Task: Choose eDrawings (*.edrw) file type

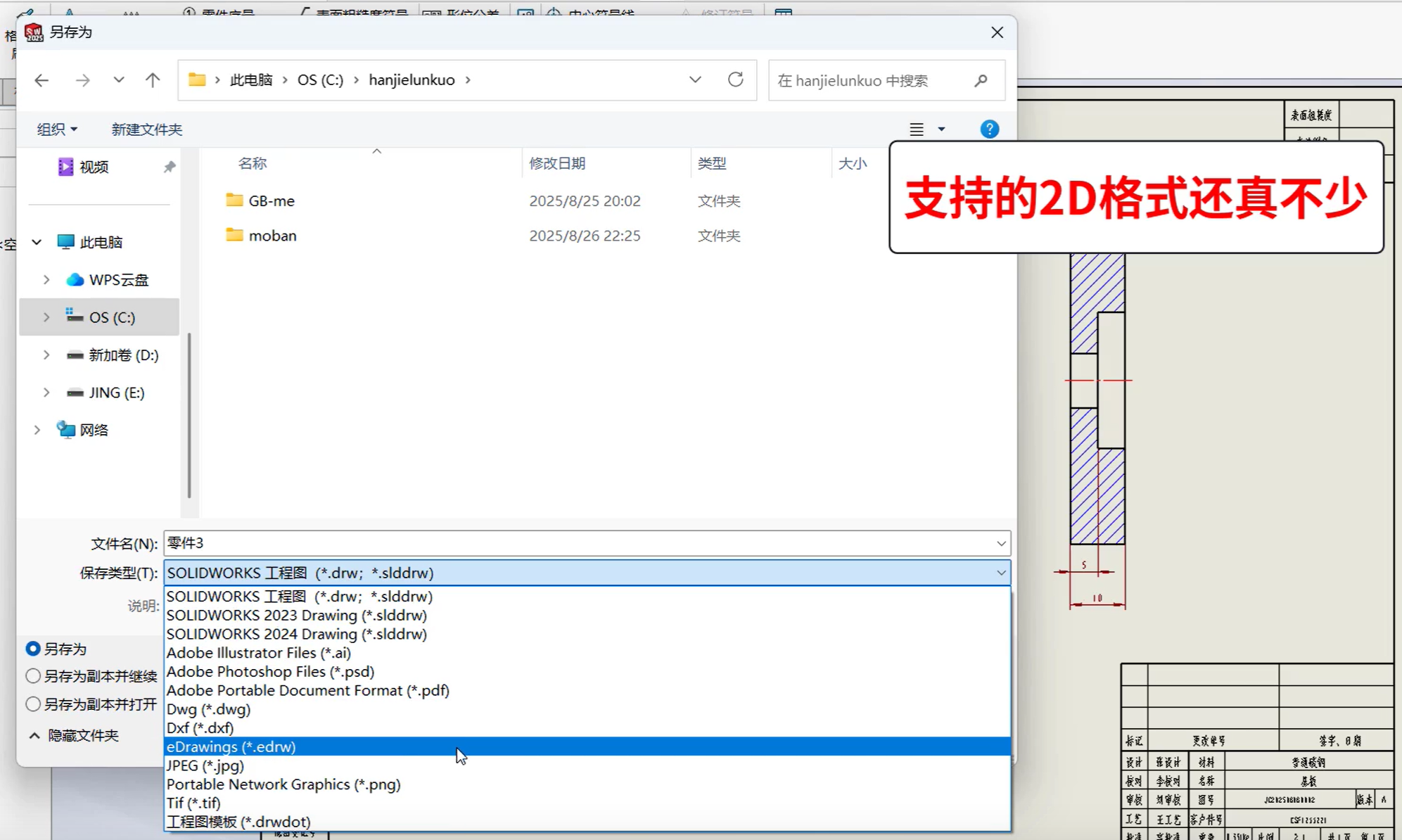Action: pyautogui.click(x=231, y=746)
